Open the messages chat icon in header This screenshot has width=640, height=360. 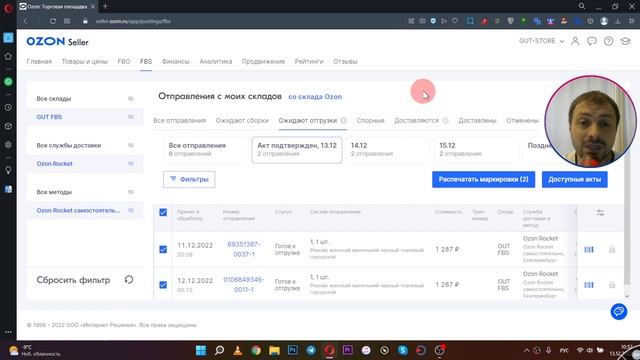(591, 41)
